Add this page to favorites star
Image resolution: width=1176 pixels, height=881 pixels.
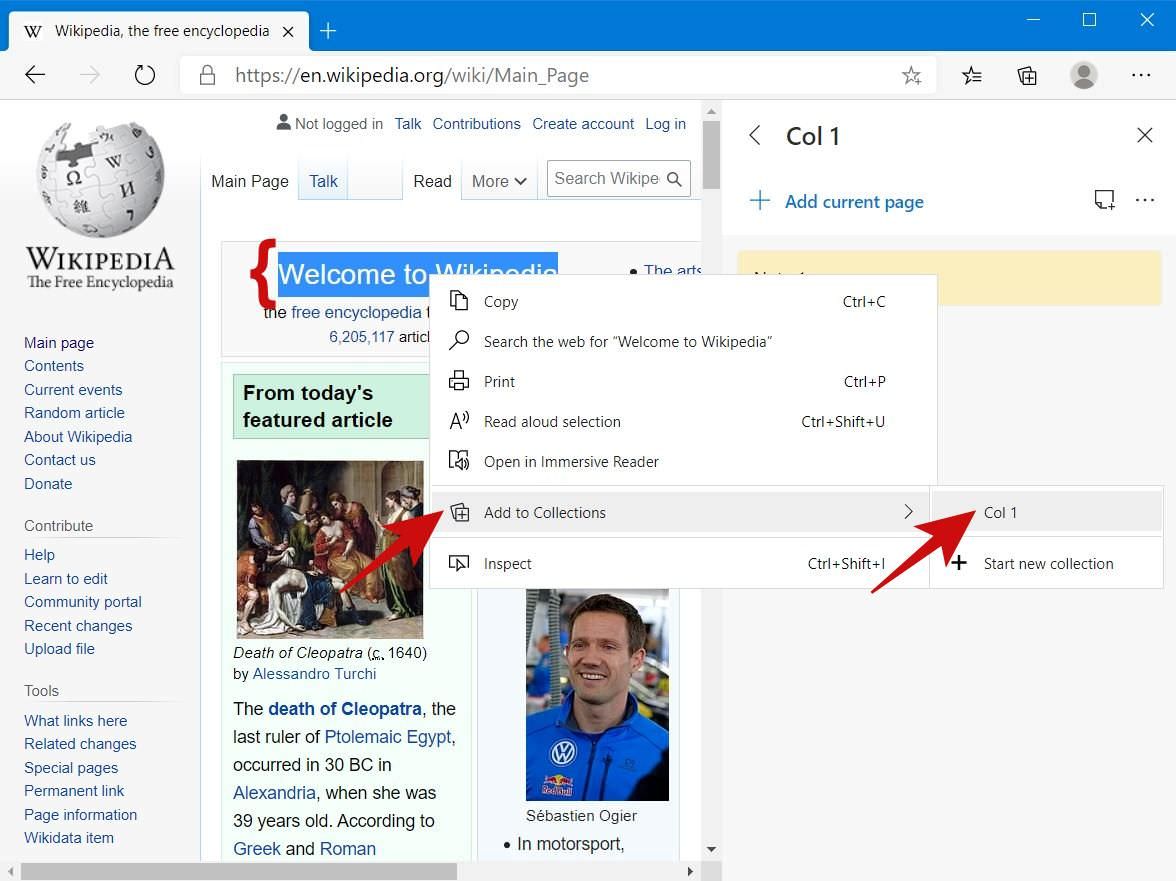click(911, 75)
